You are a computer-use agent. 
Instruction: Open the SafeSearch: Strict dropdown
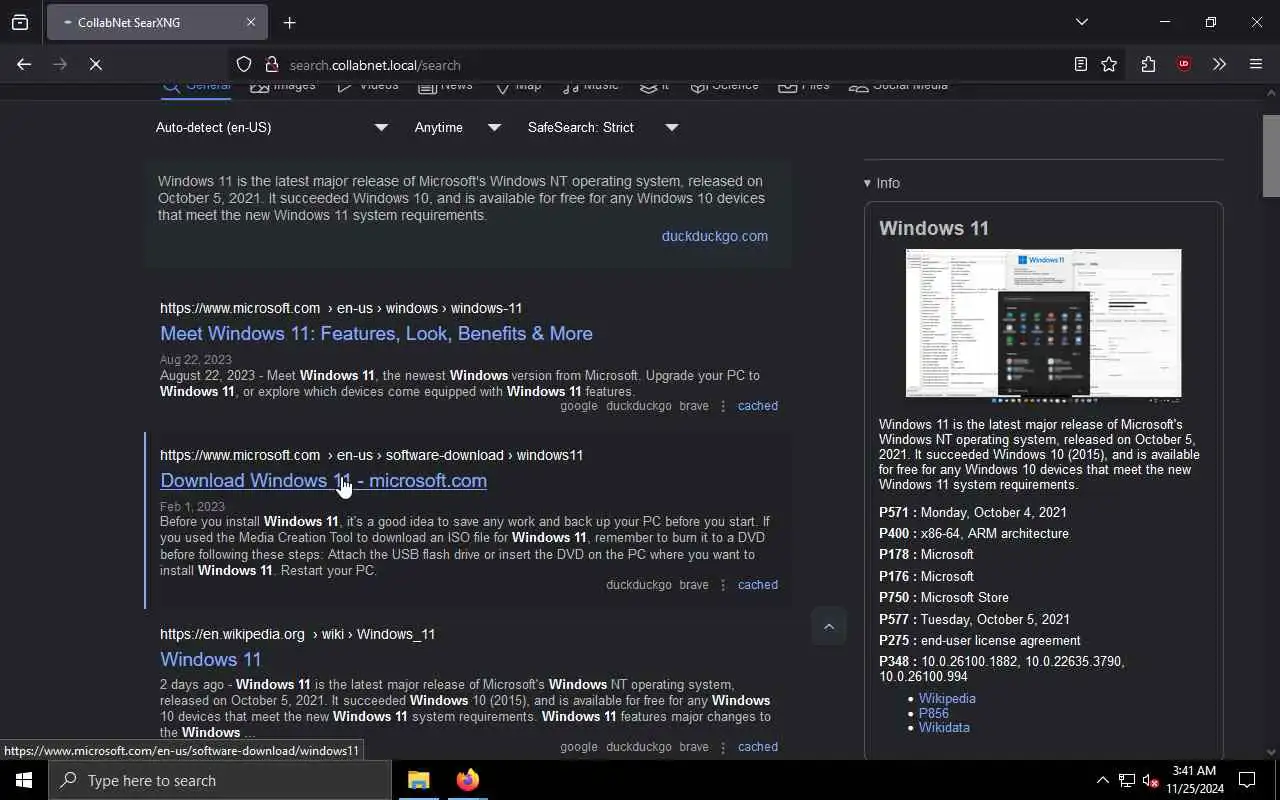(x=603, y=127)
